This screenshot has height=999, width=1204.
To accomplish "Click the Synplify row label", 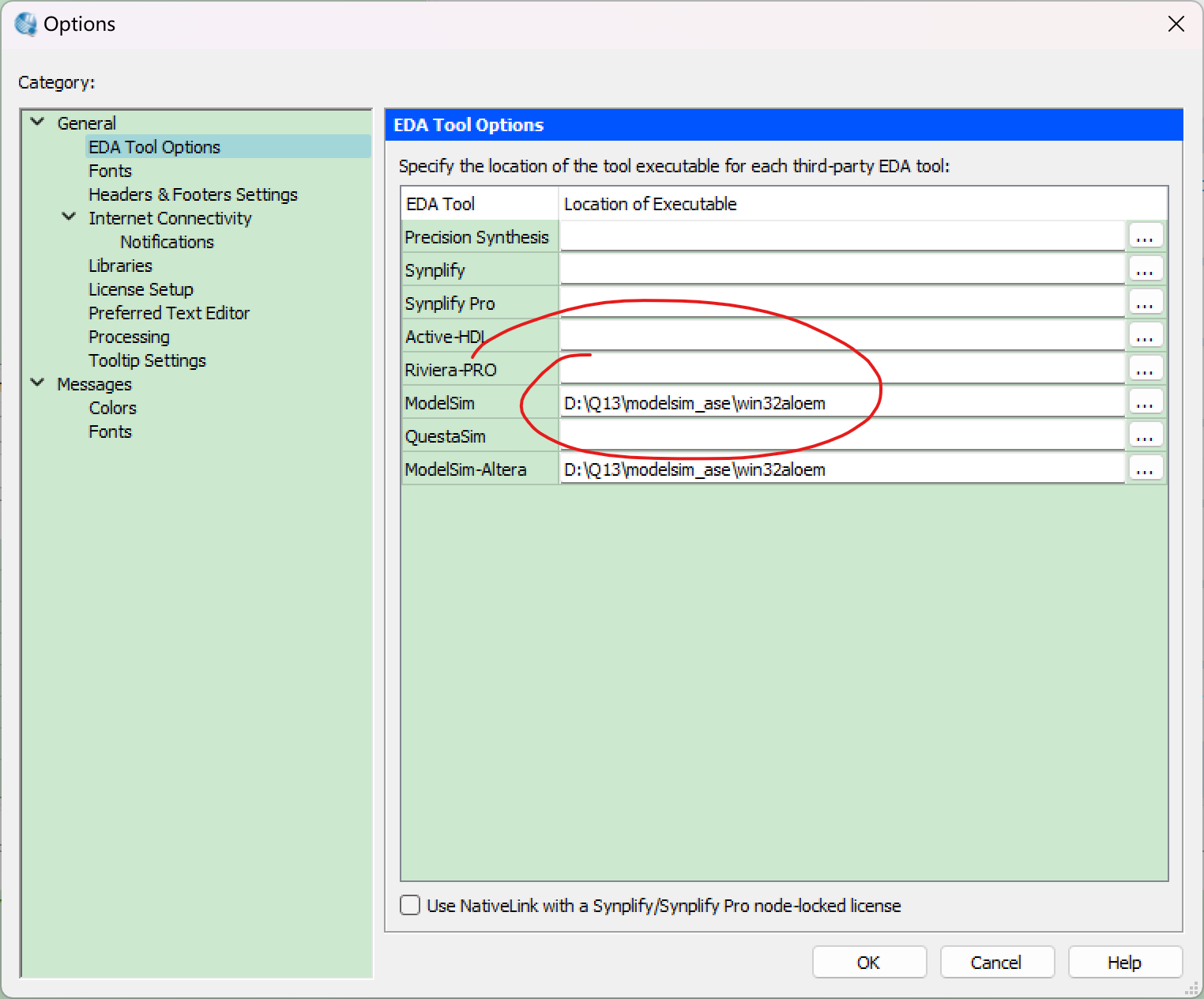I will click(x=435, y=270).
